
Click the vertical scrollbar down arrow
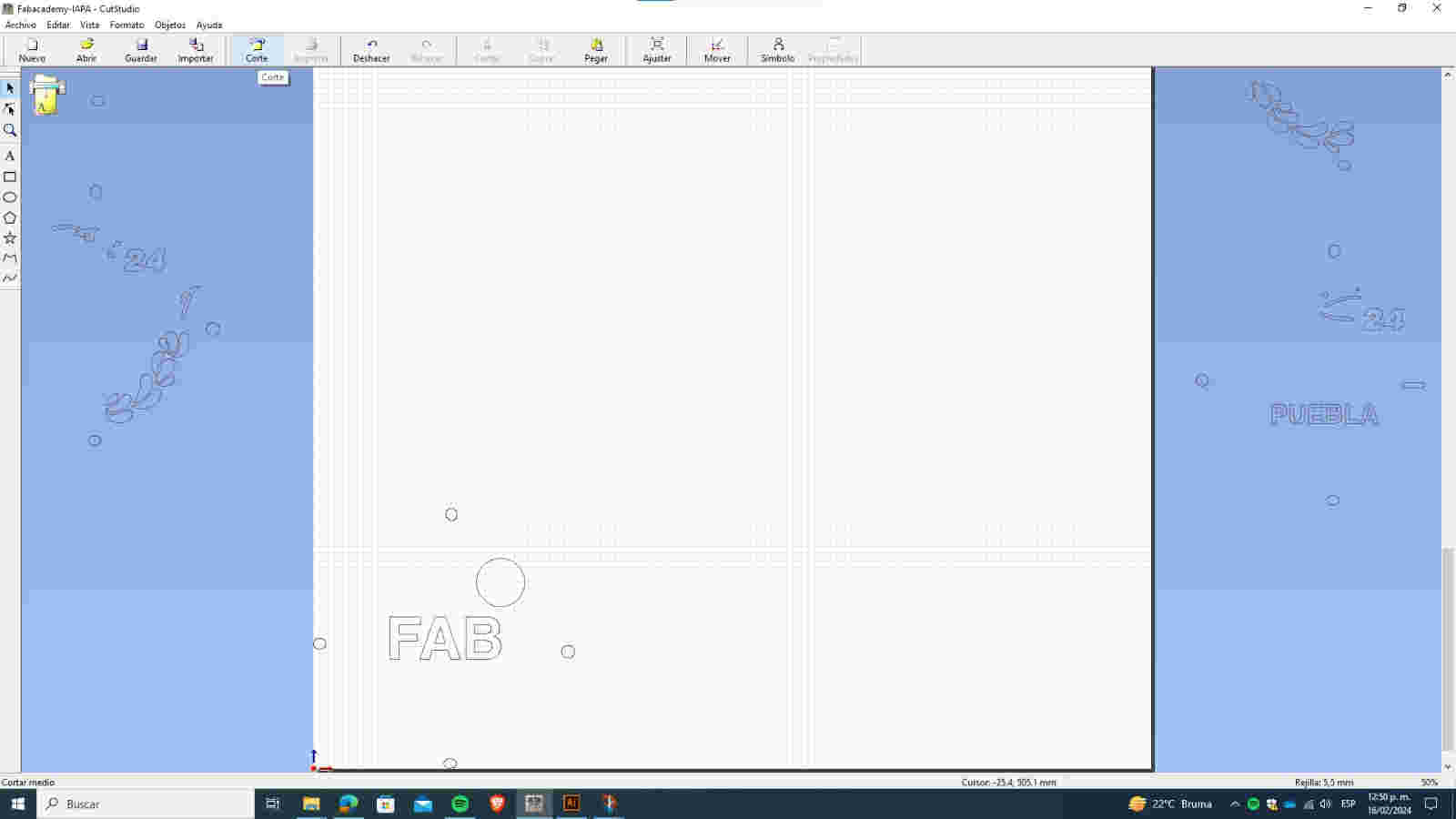click(1448, 766)
